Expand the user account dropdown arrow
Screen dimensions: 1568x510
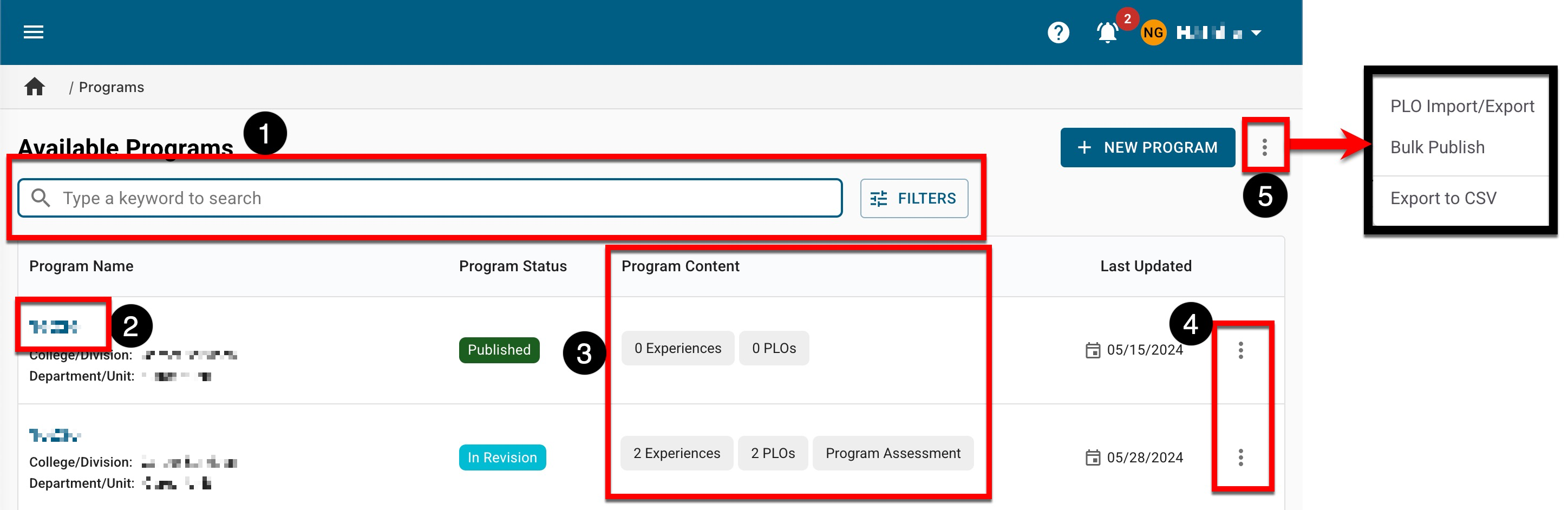point(1256,33)
